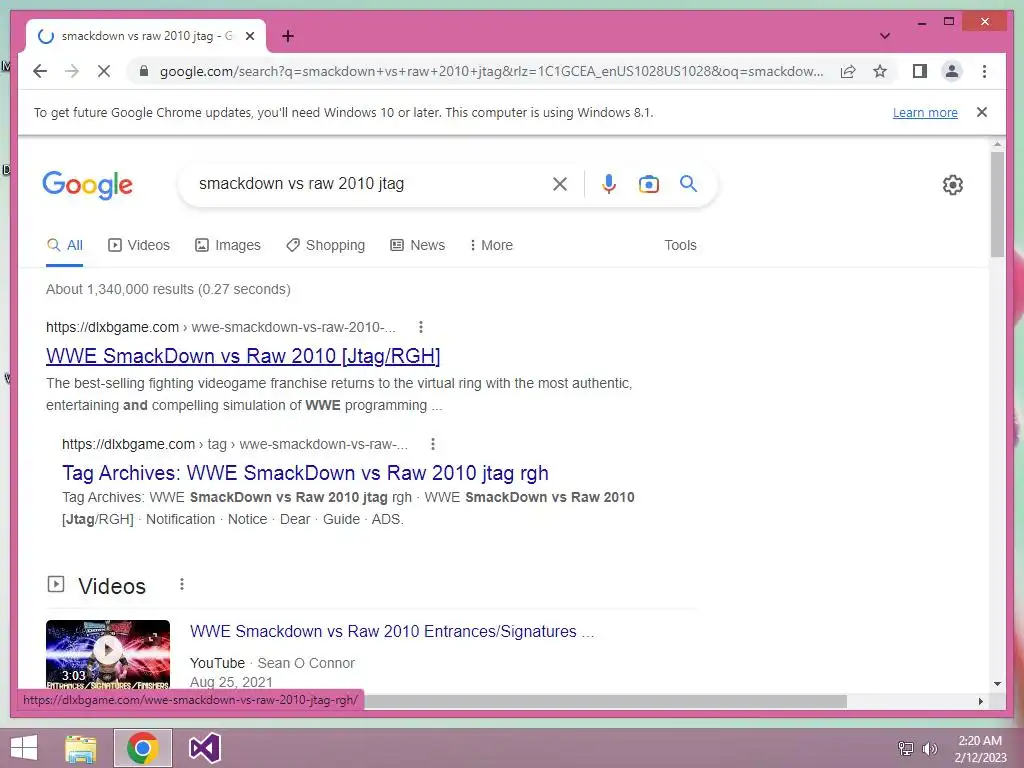This screenshot has width=1024, height=768.
Task: Share this page using share icon
Action: coord(848,71)
